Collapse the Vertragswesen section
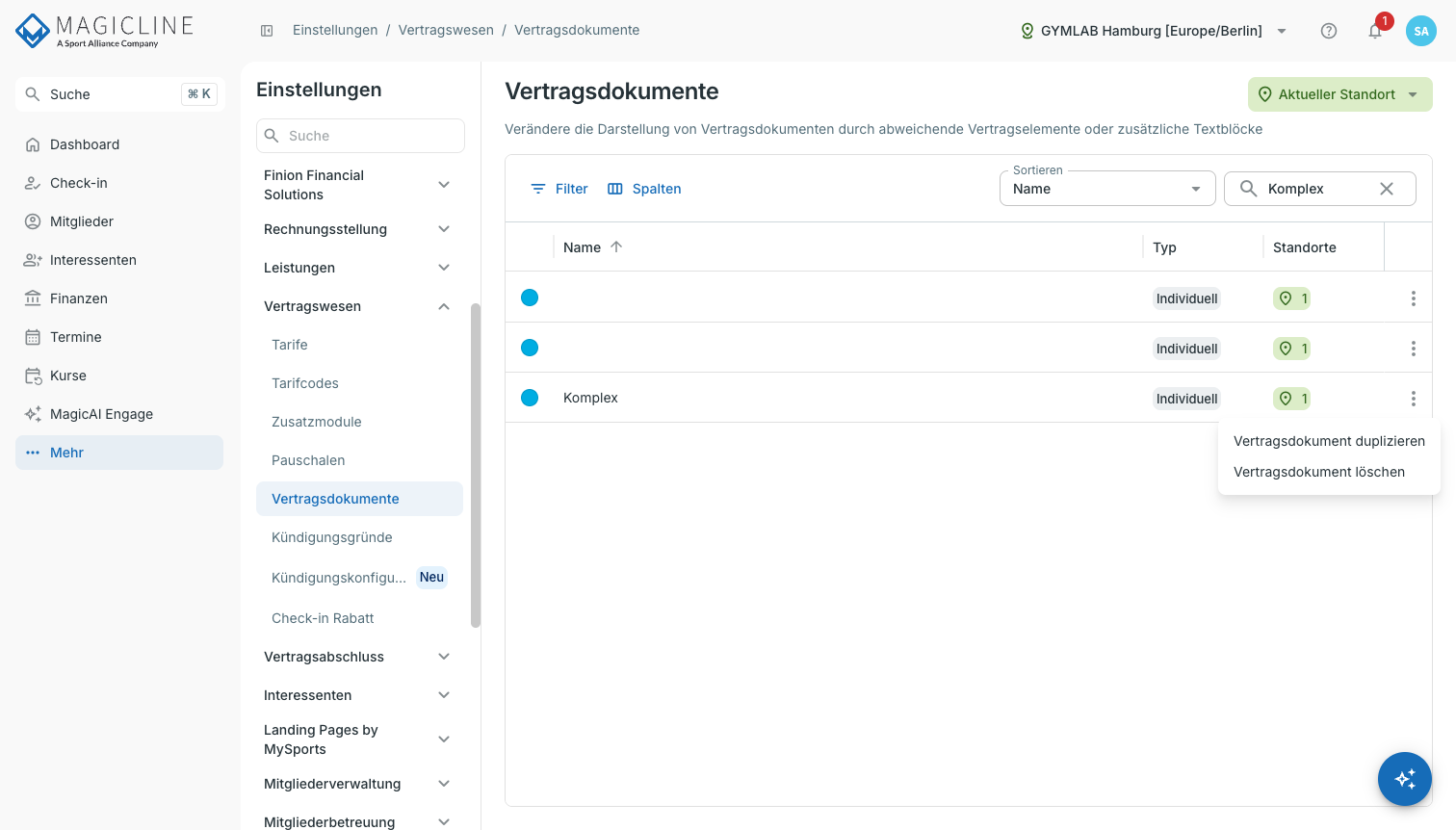Viewport: 1456px width, 830px height. [x=359, y=306]
